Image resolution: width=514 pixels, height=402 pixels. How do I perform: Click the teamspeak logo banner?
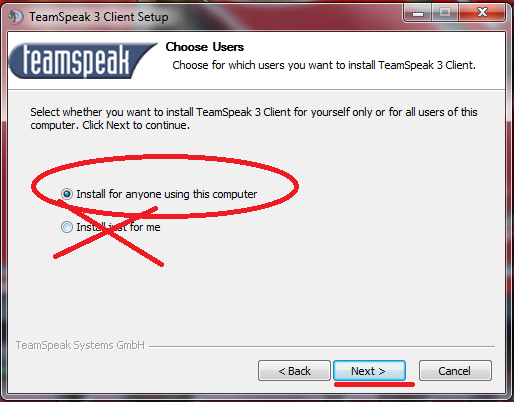click(x=83, y=61)
